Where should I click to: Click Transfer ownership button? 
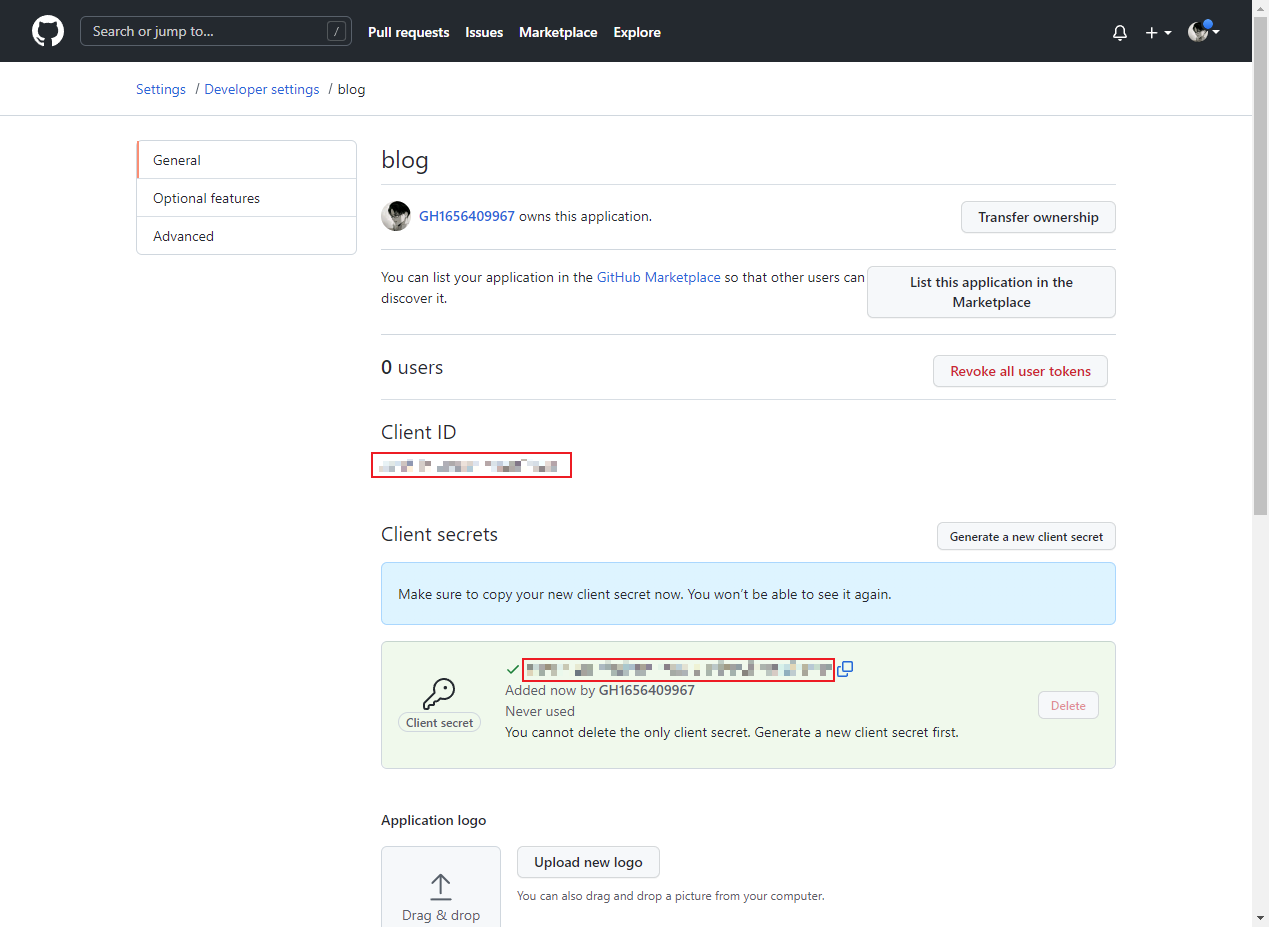coord(1037,217)
